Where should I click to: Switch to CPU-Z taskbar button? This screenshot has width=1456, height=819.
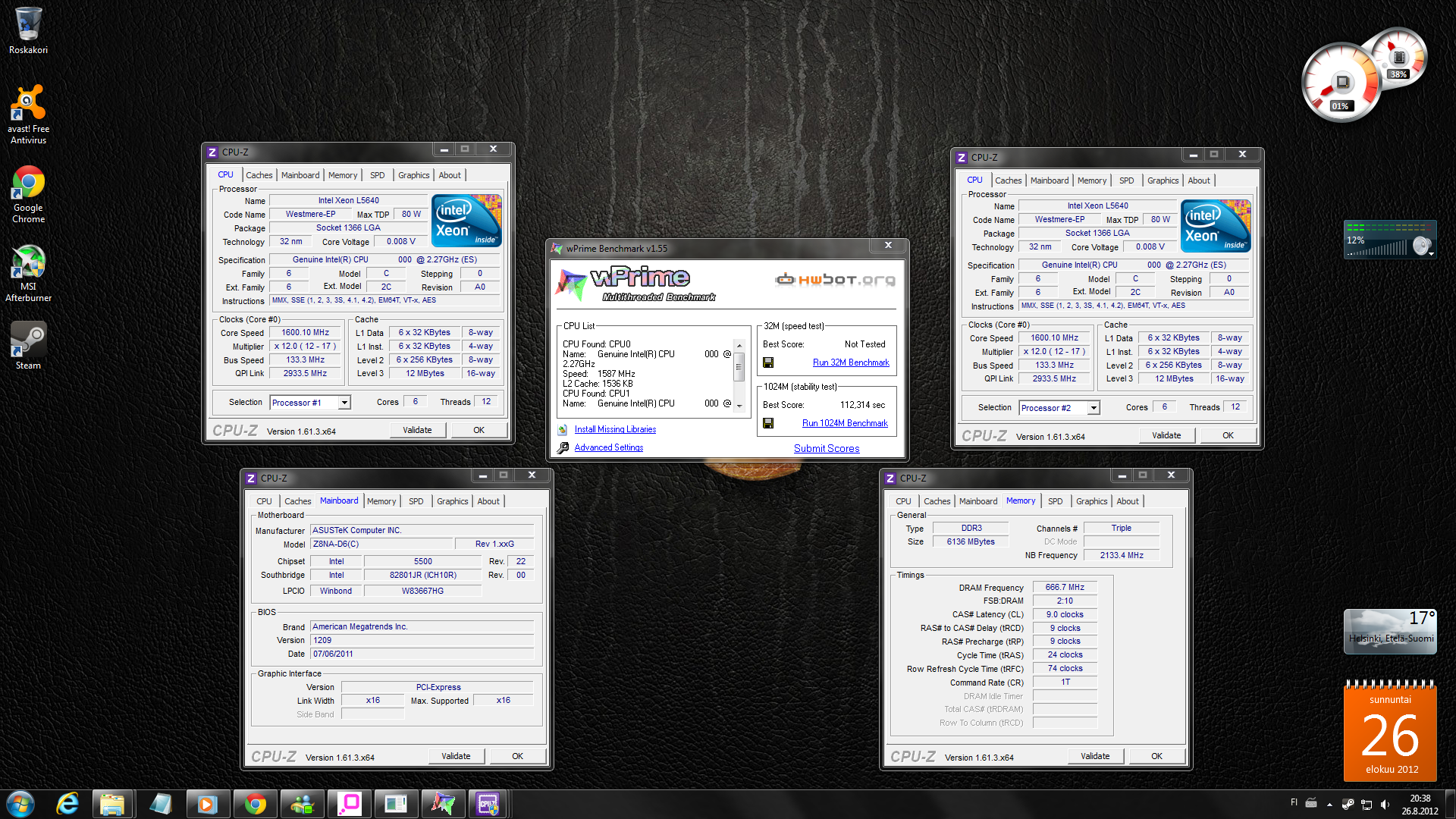click(x=488, y=804)
